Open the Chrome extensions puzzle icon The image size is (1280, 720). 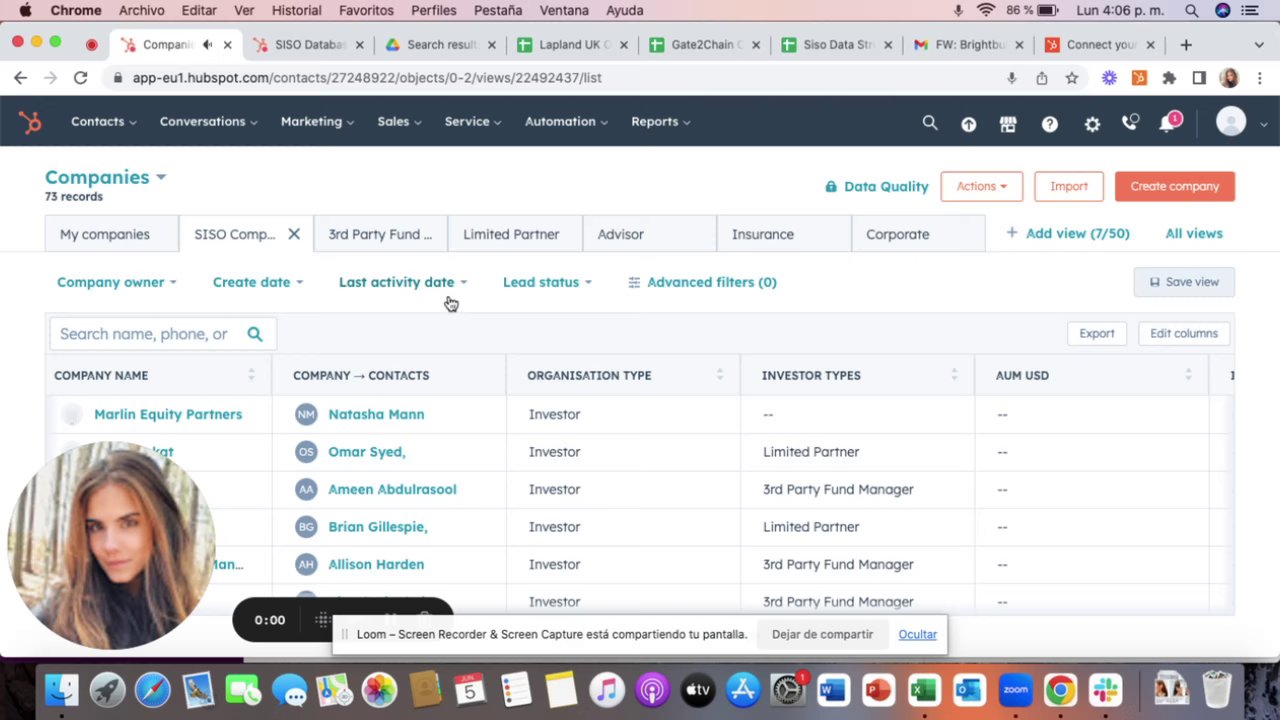[1169, 78]
